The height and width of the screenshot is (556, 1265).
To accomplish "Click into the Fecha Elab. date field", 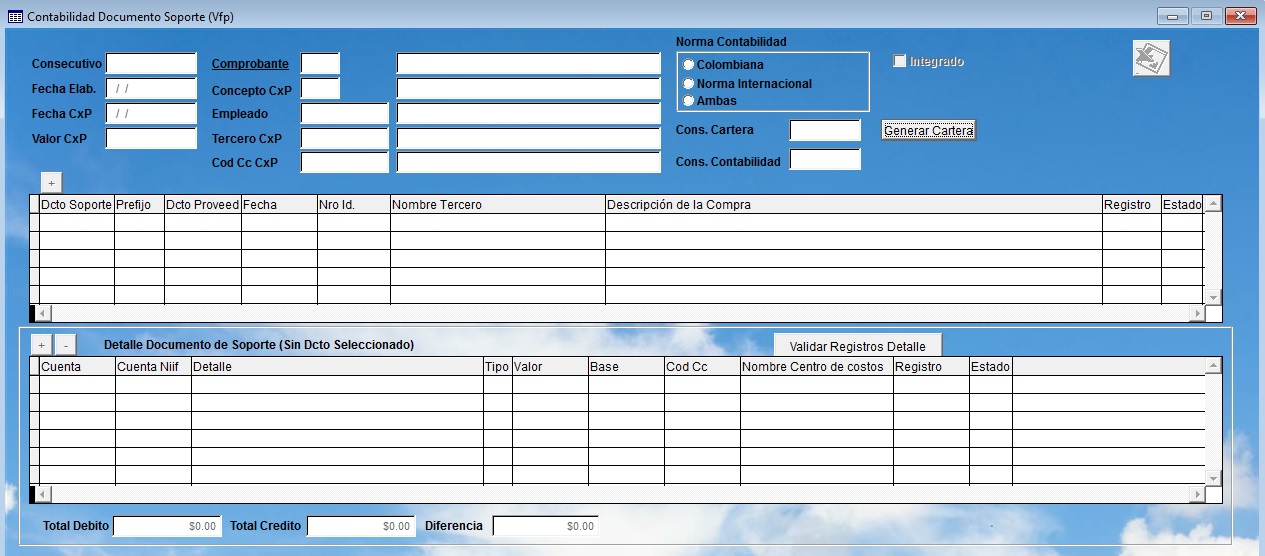I will [151, 88].
